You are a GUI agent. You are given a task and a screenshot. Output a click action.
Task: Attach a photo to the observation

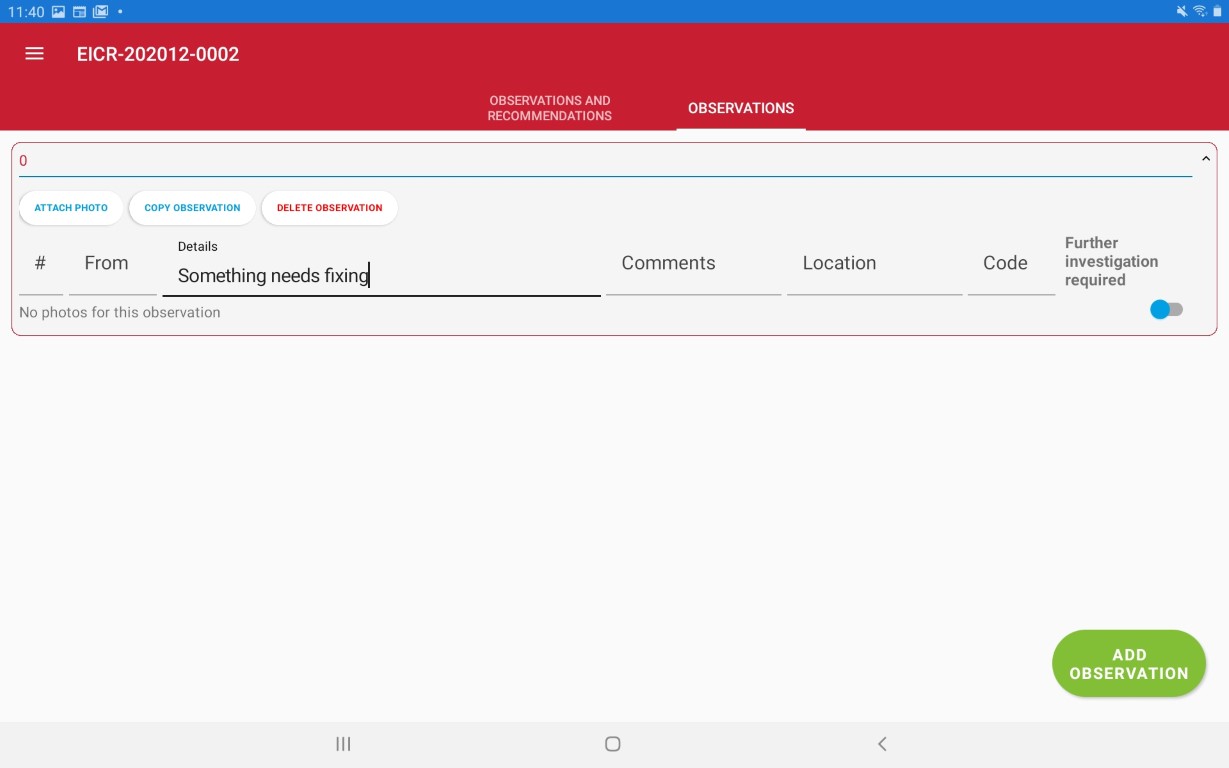click(70, 207)
